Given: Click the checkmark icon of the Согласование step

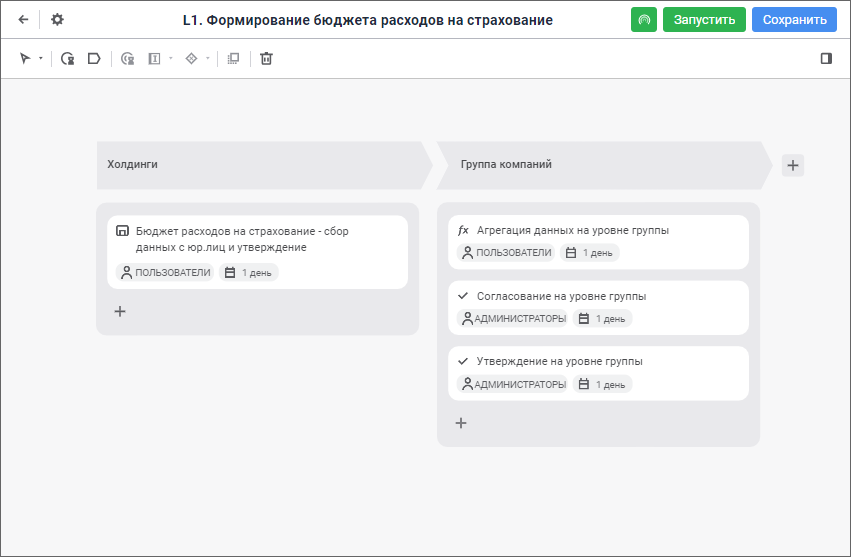Looking at the screenshot, I should coord(463,296).
